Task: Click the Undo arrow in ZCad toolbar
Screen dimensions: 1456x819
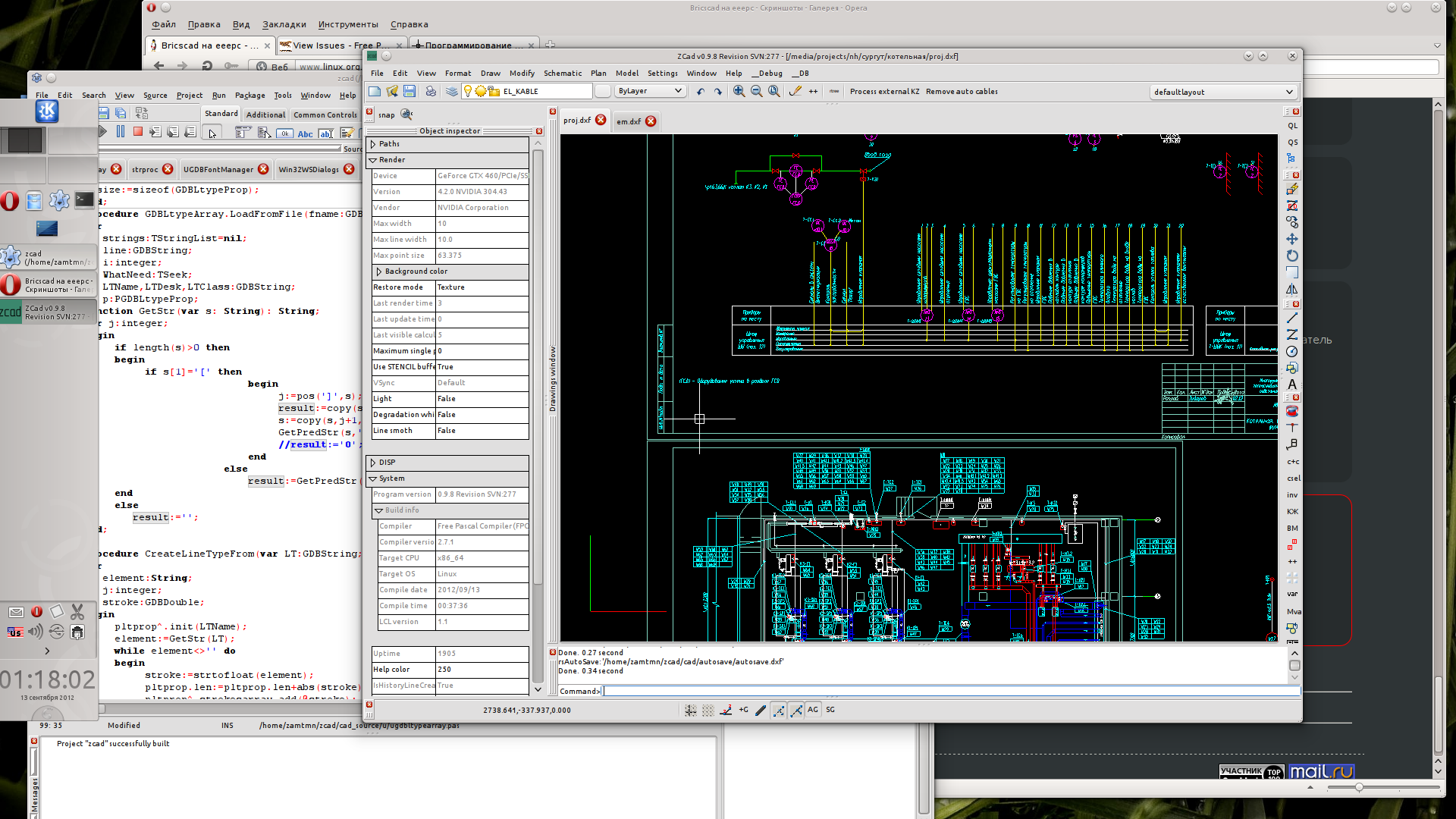Action: click(x=700, y=91)
